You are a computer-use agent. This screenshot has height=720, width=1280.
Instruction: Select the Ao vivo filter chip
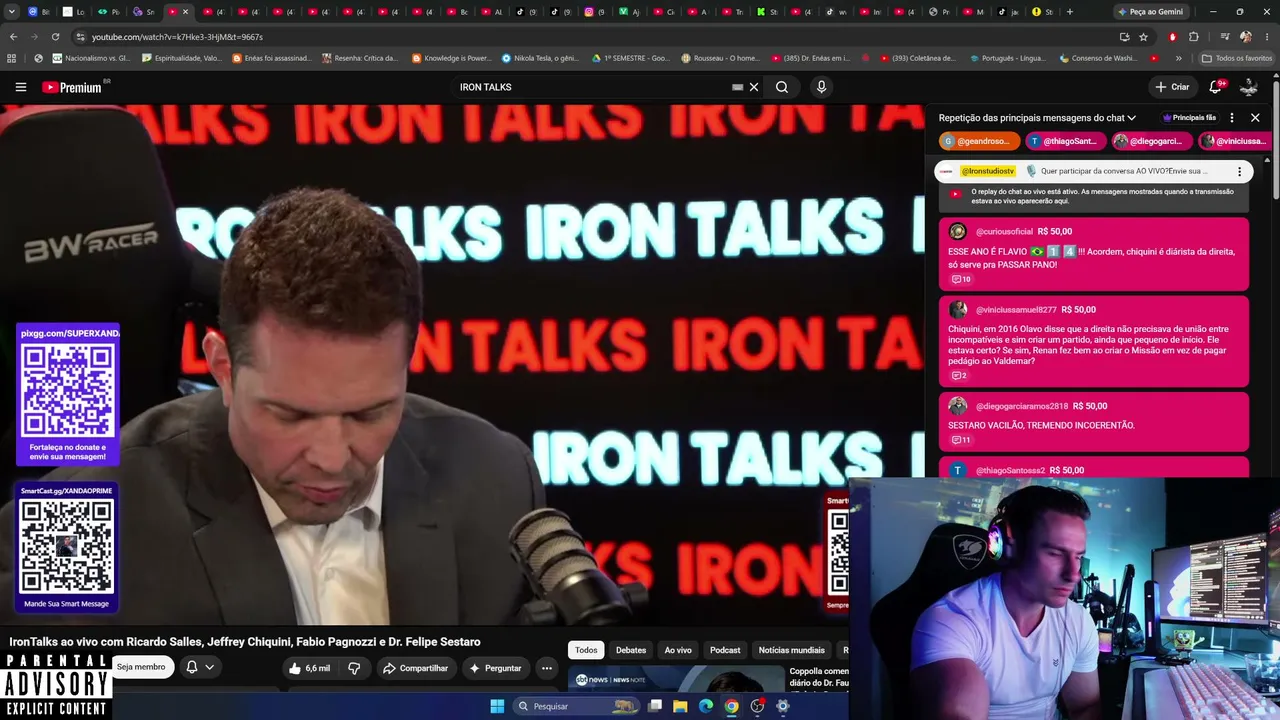click(678, 650)
